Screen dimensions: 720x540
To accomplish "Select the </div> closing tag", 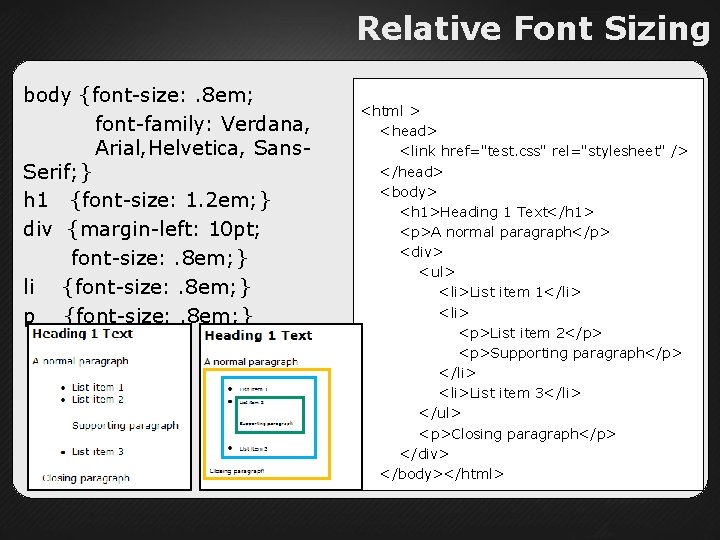I will coord(424,454).
